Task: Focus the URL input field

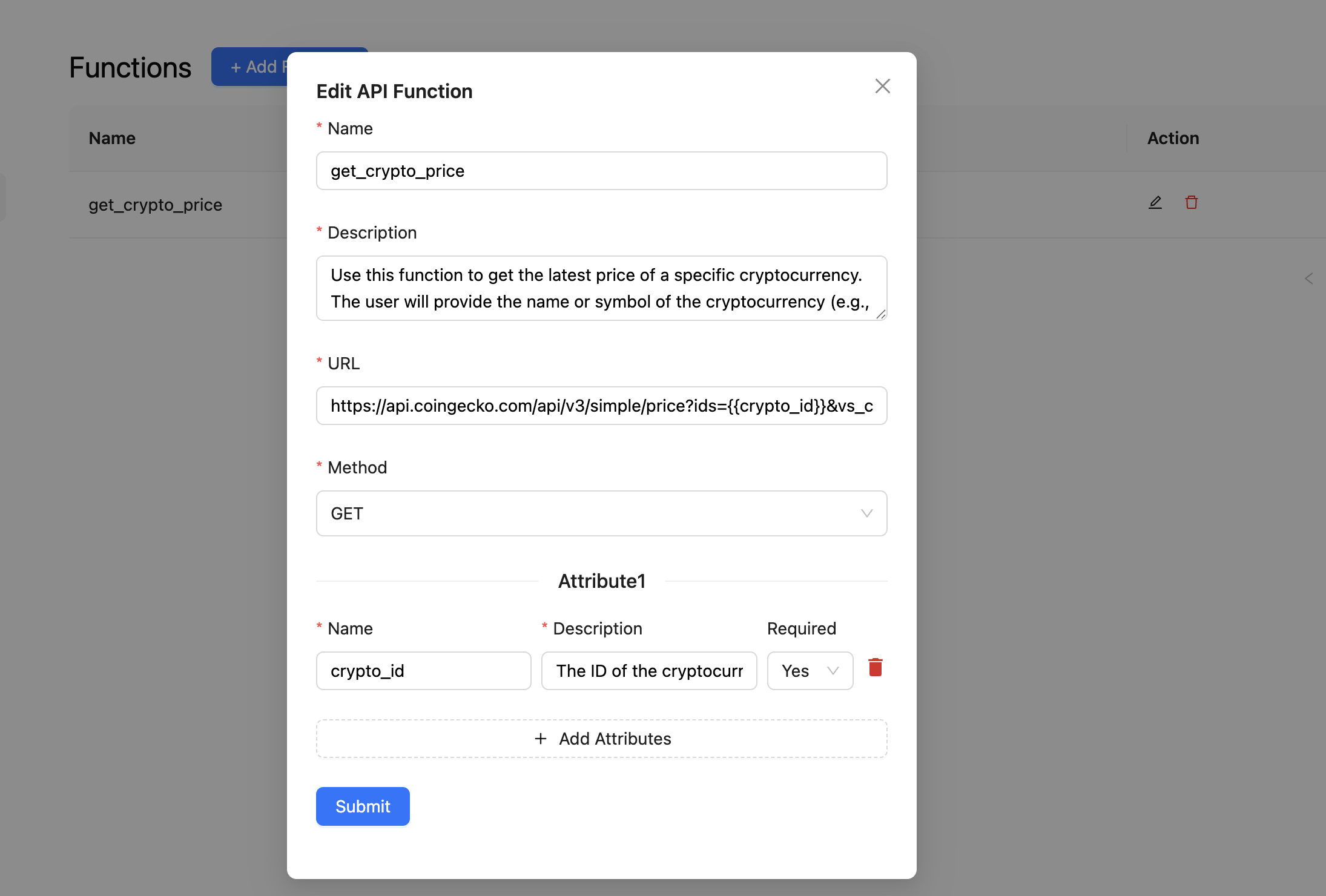Action: point(601,406)
